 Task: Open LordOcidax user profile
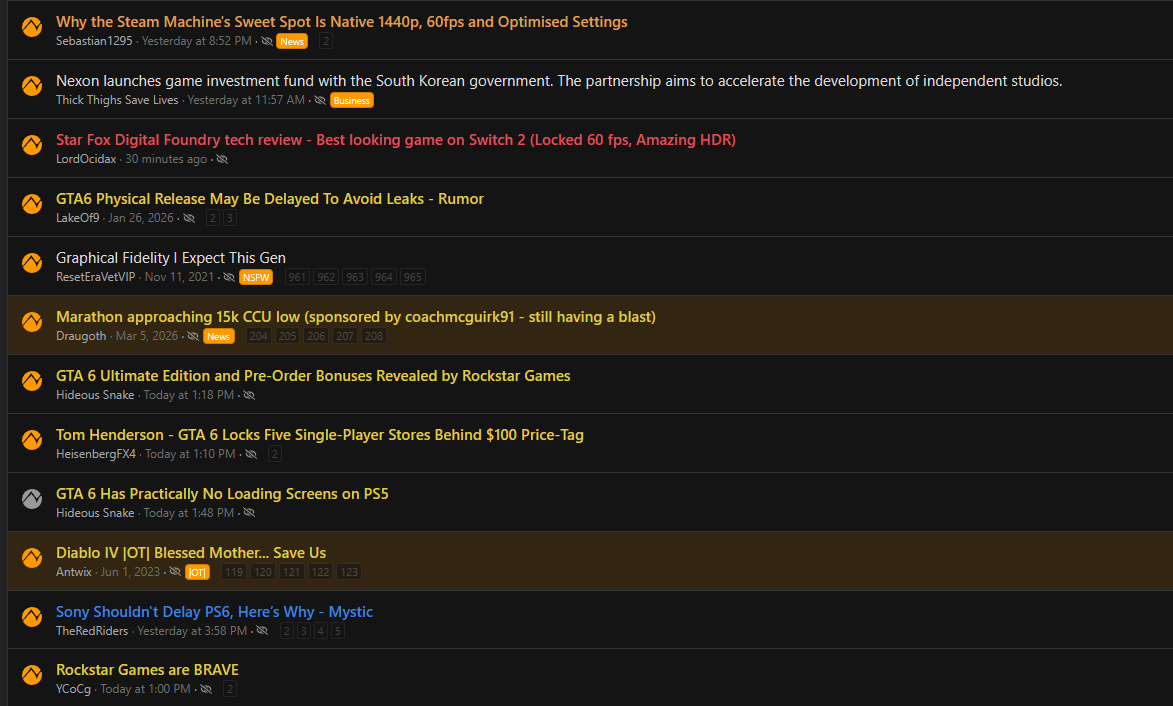pos(86,159)
